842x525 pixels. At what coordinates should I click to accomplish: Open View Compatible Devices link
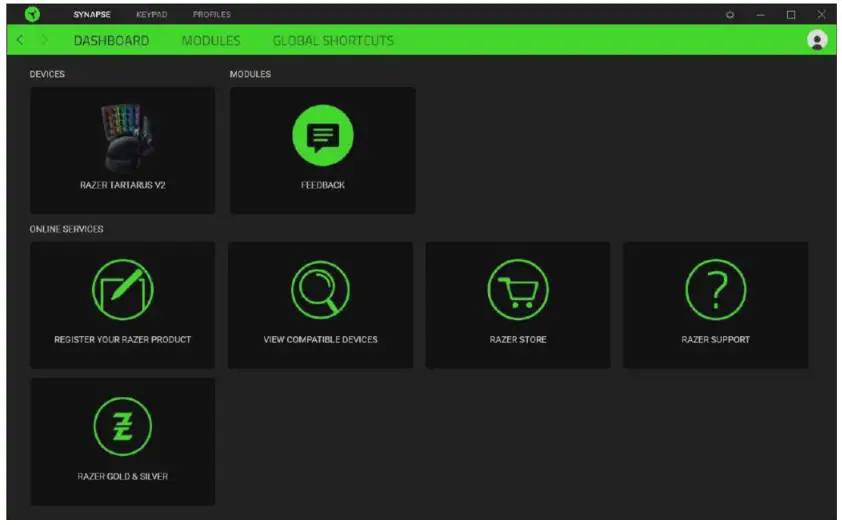pyautogui.click(x=321, y=340)
